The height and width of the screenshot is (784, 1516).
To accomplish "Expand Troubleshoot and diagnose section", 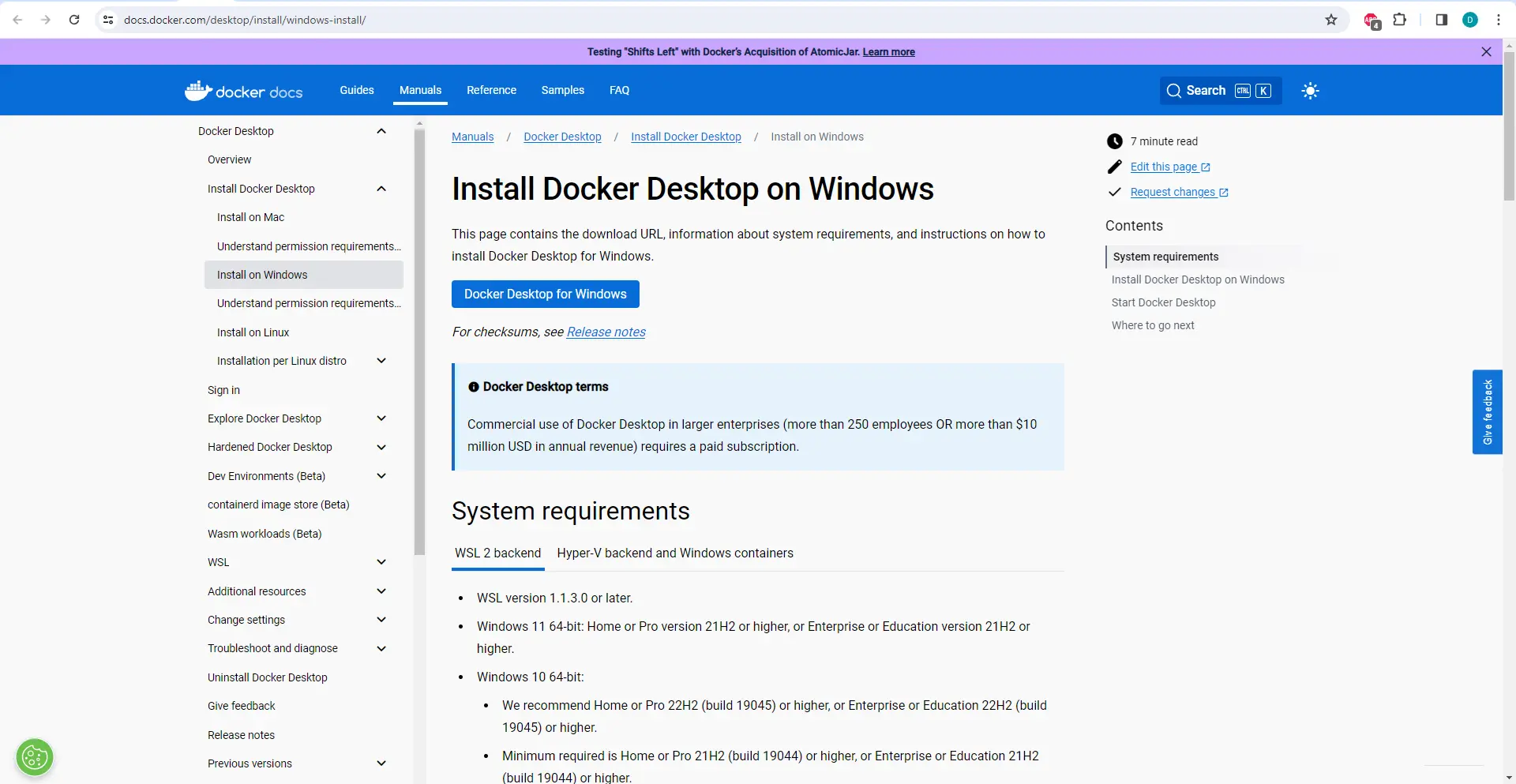I will (x=381, y=648).
